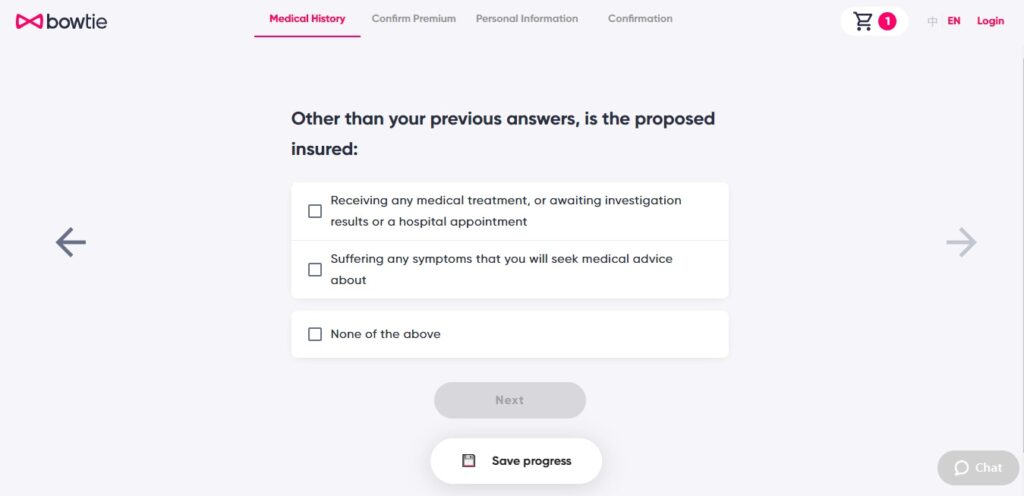This screenshot has height=496, width=1024.
Task: Check 'Suffering any symptoms' option
Action: pos(315,269)
